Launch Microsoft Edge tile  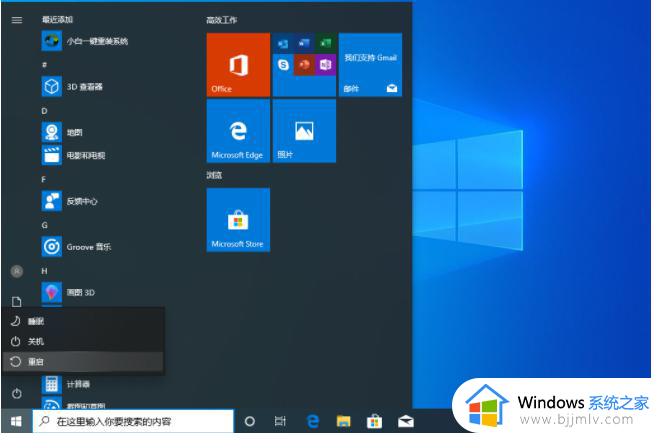coord(238,131)
